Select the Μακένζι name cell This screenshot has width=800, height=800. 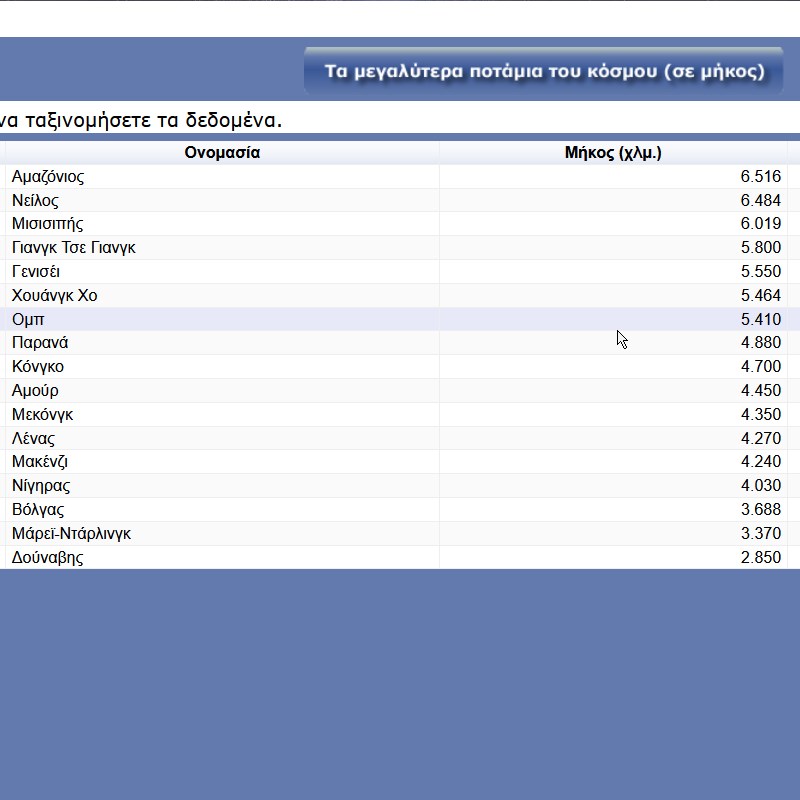222,461
